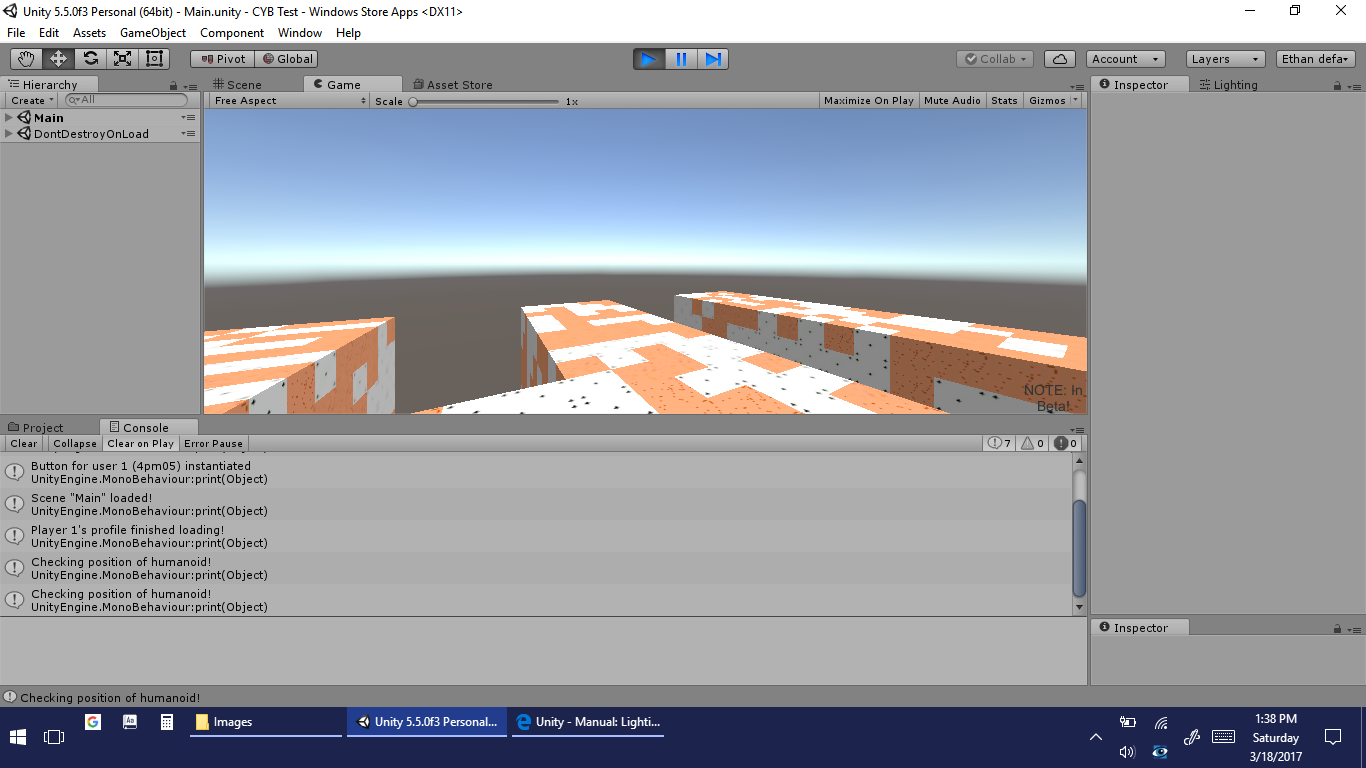Select the Scale tool
Viewport: 1366px width, 768px height.
122,59
